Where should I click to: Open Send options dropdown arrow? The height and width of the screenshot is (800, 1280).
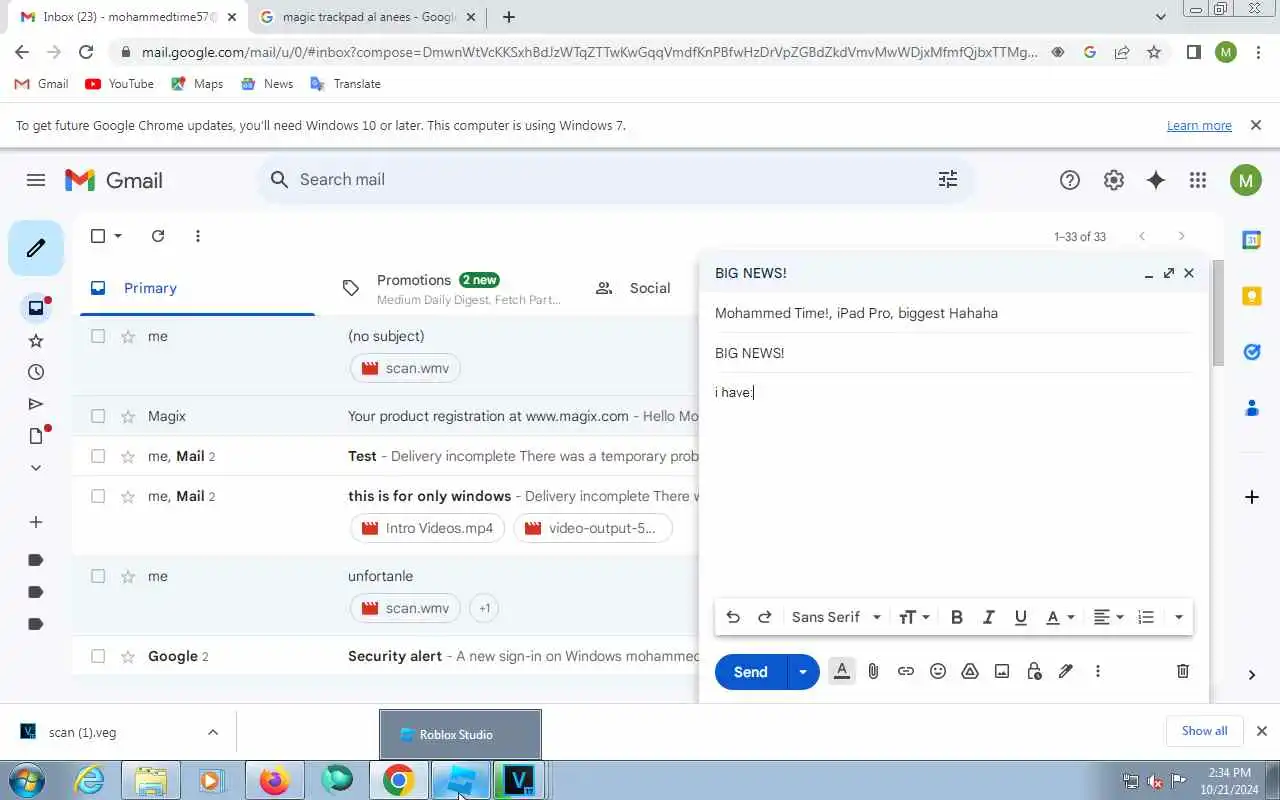(x=803, y=672)
